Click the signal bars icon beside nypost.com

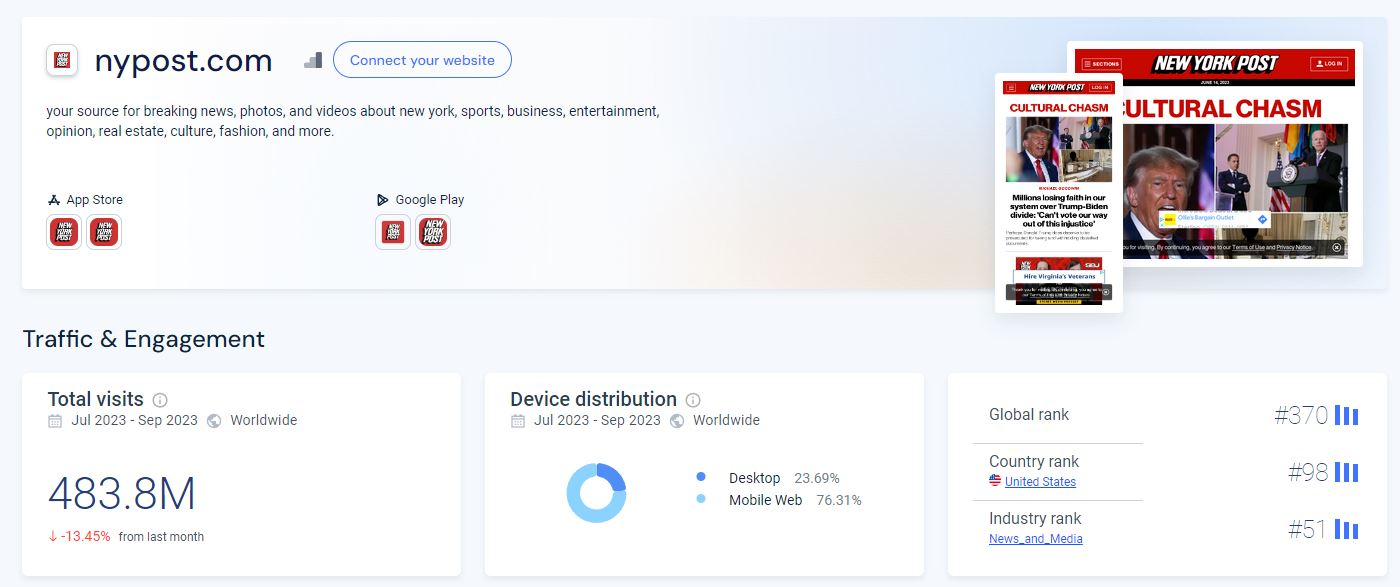pyautogui.click(x=313, y=60)
